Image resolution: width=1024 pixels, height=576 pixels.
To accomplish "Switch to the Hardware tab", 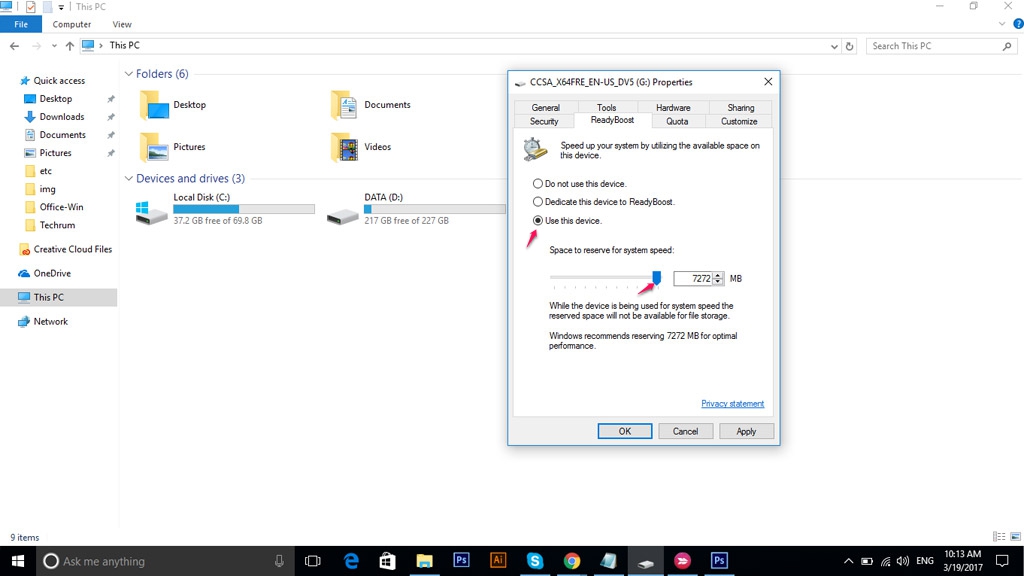I will (x=673, y=107).
